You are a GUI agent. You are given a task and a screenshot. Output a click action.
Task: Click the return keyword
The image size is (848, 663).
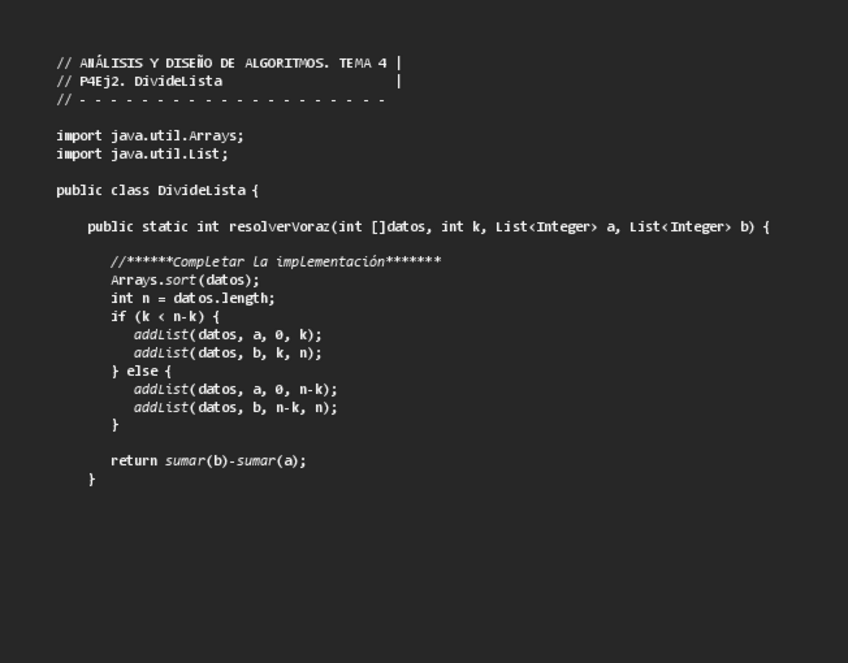134,461
